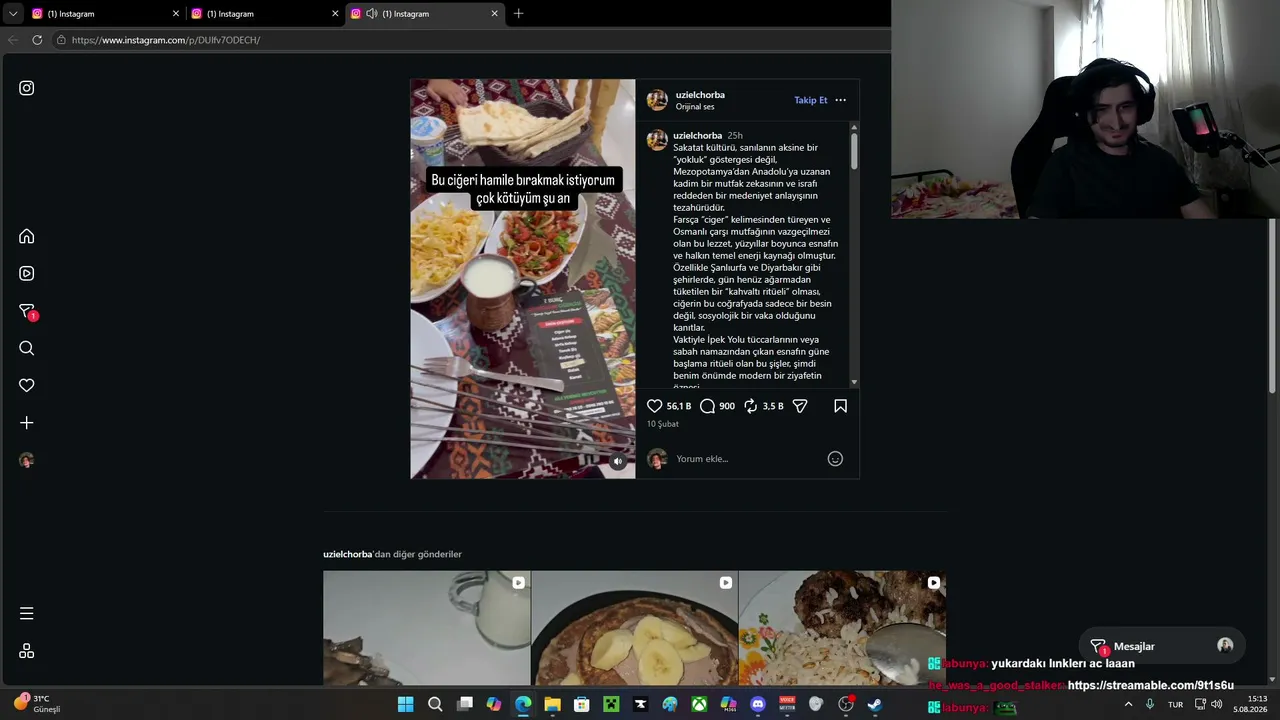Launch Minecraft from the taskbar
Screen dimensions: 1280x720
click(611, 704)
